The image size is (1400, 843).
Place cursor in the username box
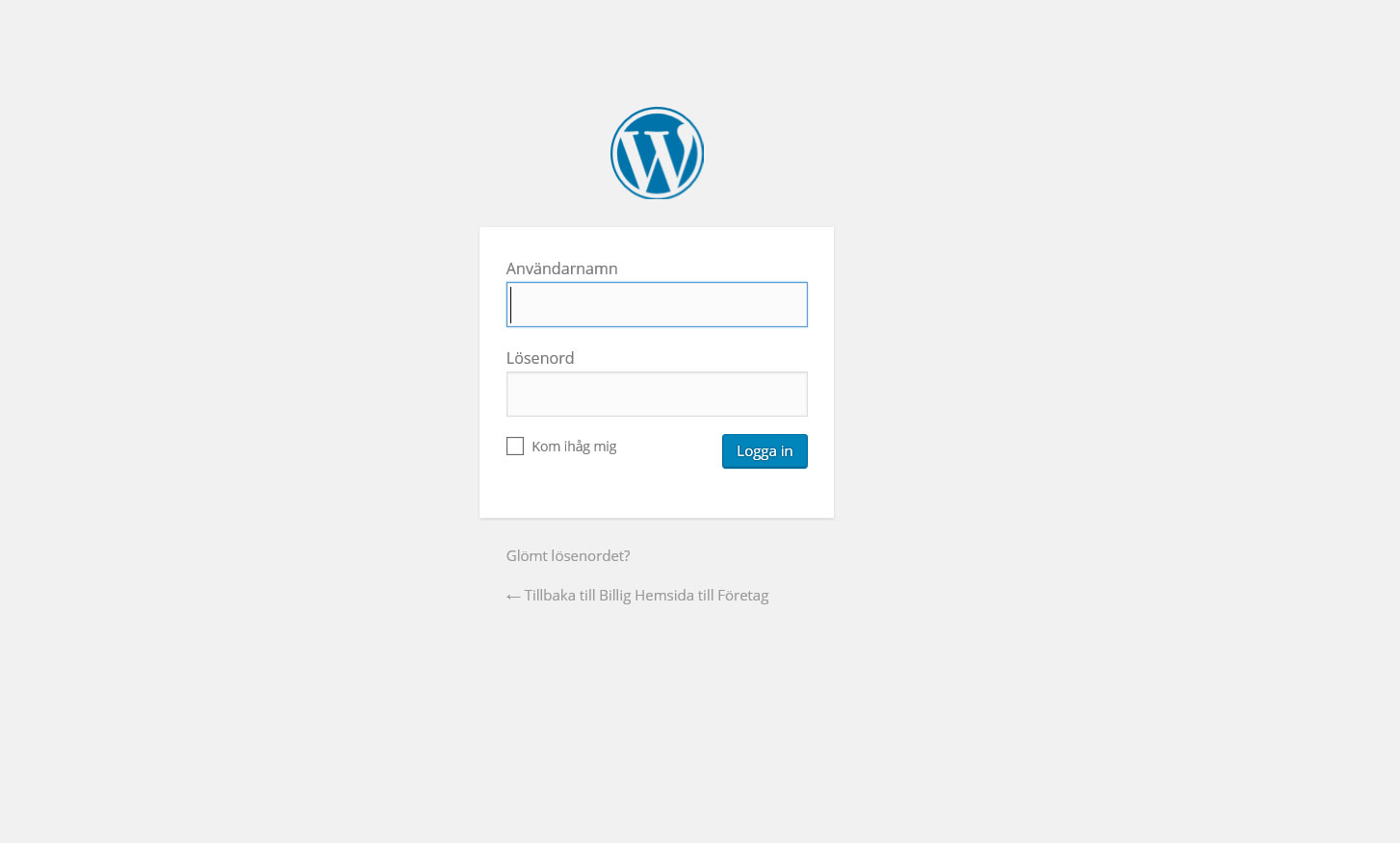click(x=657, y=304)
